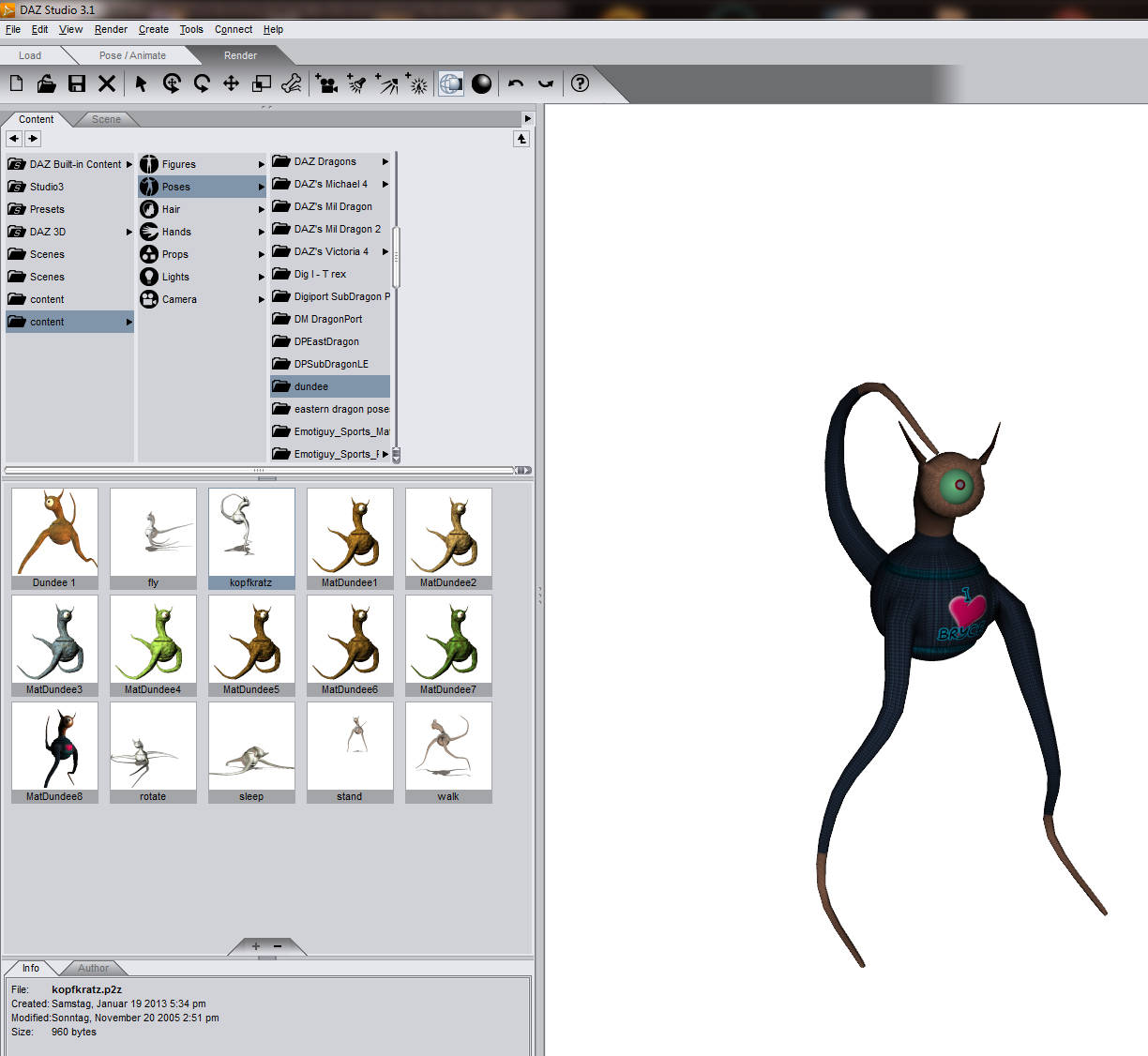The height and width of the screenshot is (1056, 1148).
Task: Click the Add Distant Light icon
Action: tap(387, 83)
